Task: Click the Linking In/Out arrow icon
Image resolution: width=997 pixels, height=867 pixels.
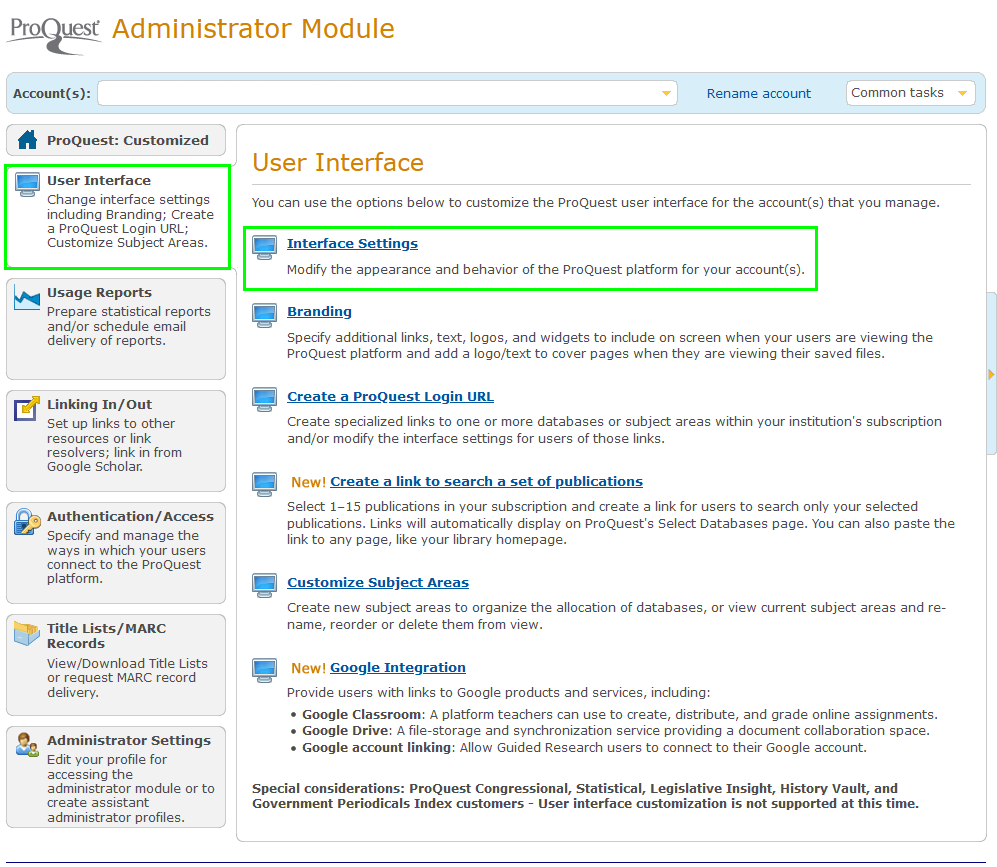Action: (27, 408)
